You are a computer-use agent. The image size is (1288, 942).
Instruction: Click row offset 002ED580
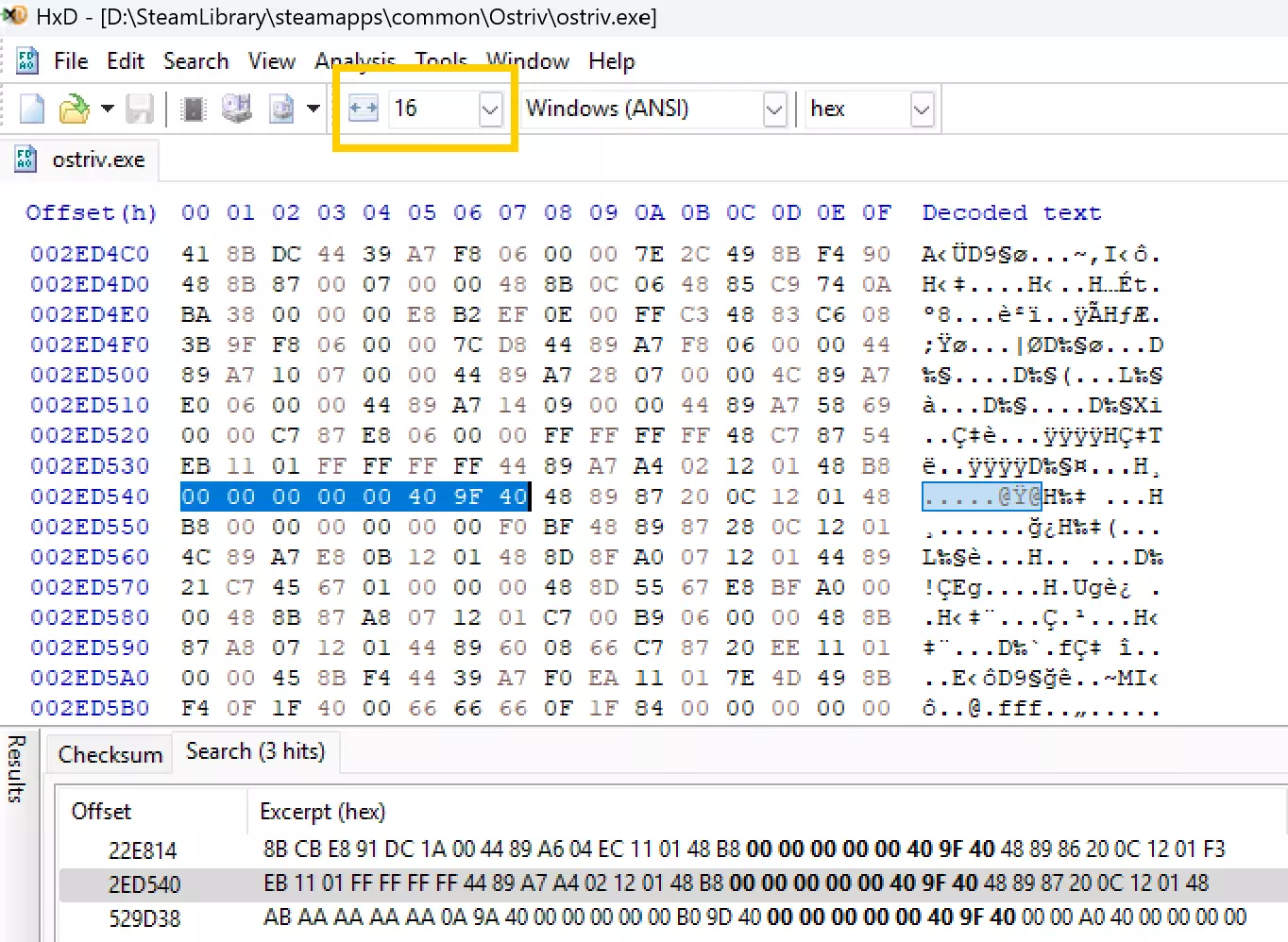(90, 617)
